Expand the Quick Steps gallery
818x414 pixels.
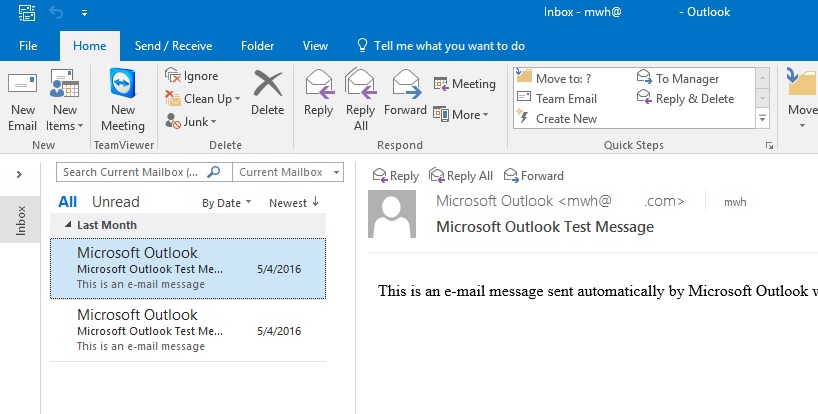[763, 118]
